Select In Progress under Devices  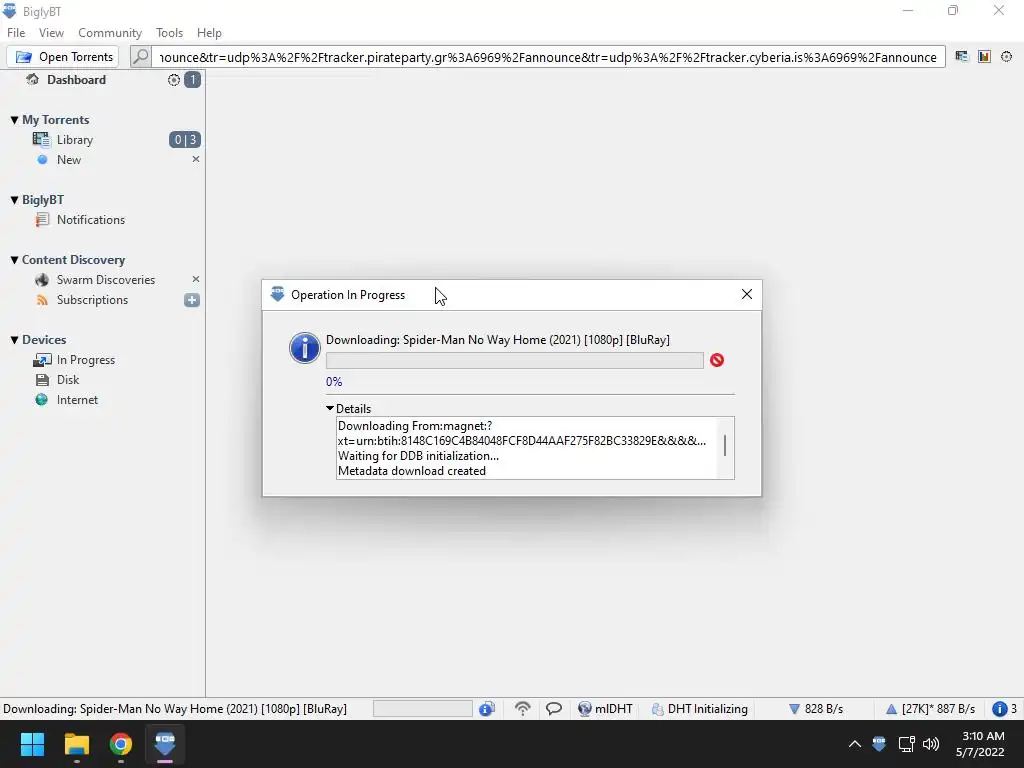(x=86, y=360)
